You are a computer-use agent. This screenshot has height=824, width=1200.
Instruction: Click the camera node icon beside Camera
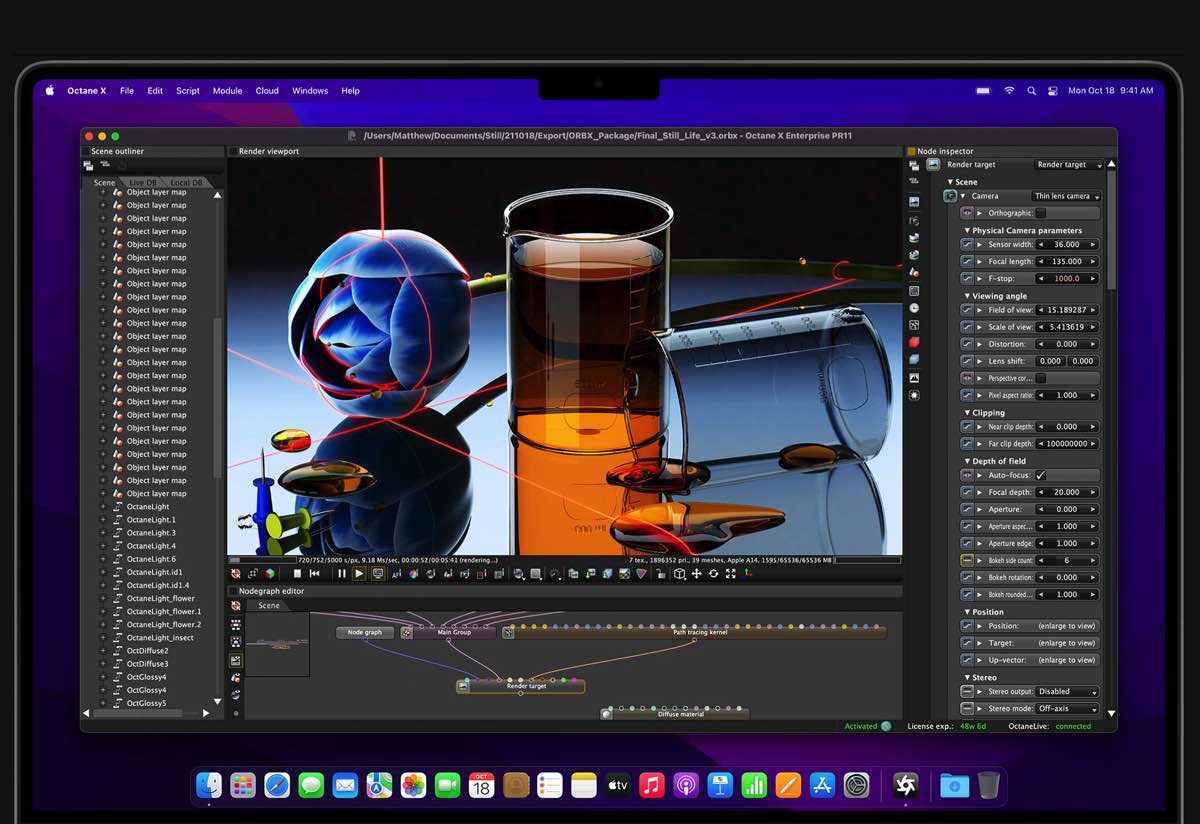click(x=950, y=196)
